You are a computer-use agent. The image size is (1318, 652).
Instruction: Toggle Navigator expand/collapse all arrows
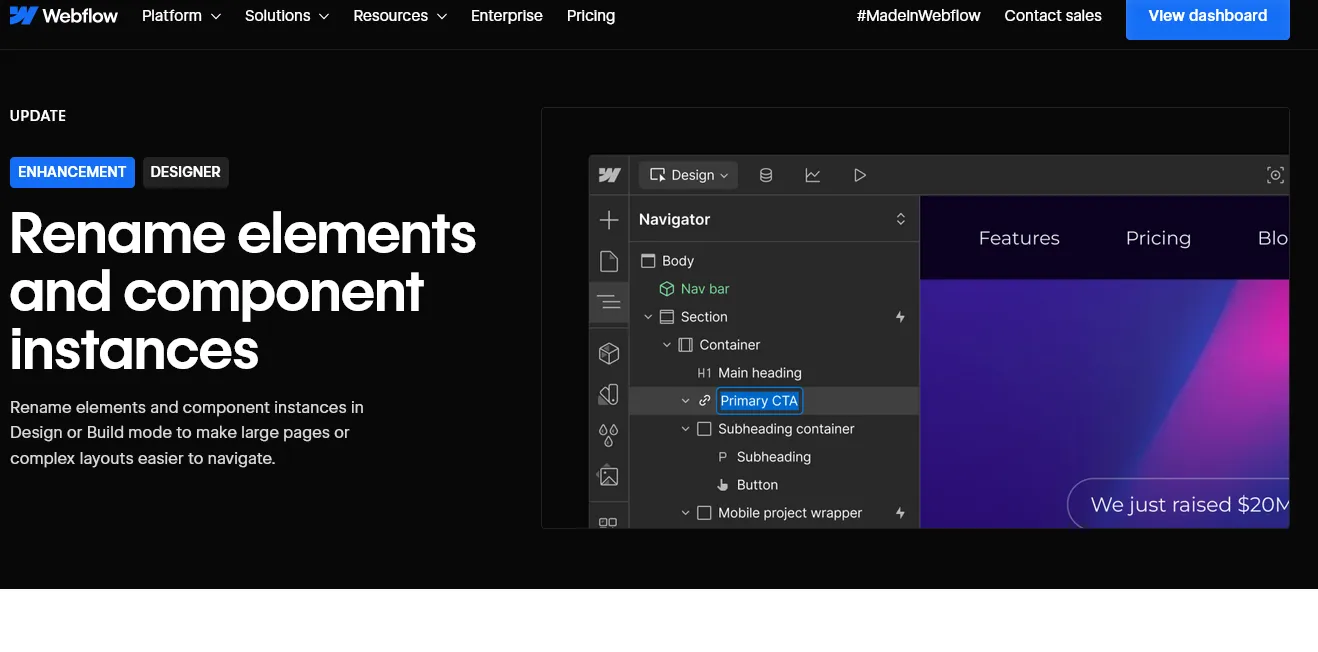(x=900, y=219)
